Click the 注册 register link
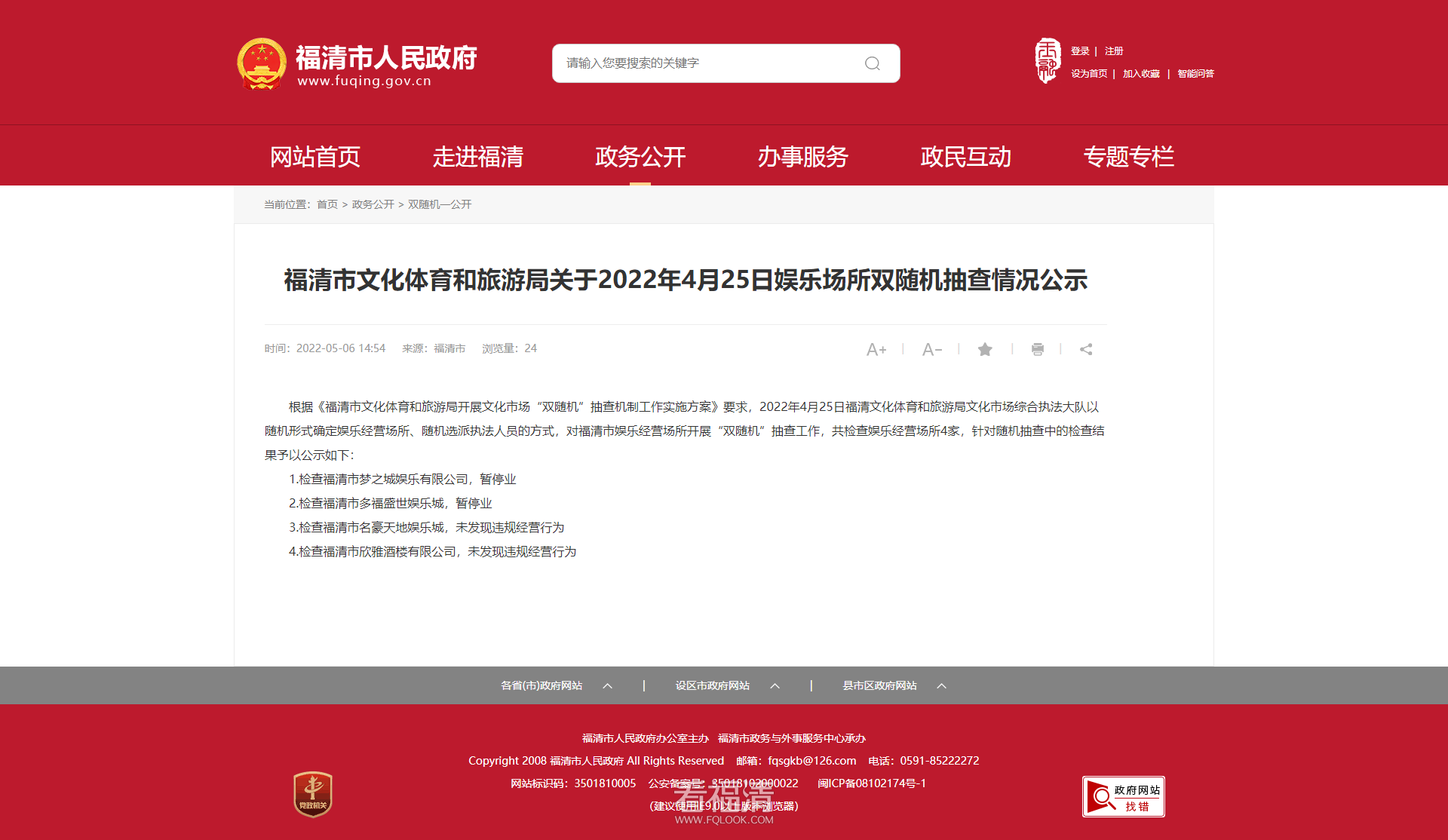 pyautogui.click(x=1114, y=51)
